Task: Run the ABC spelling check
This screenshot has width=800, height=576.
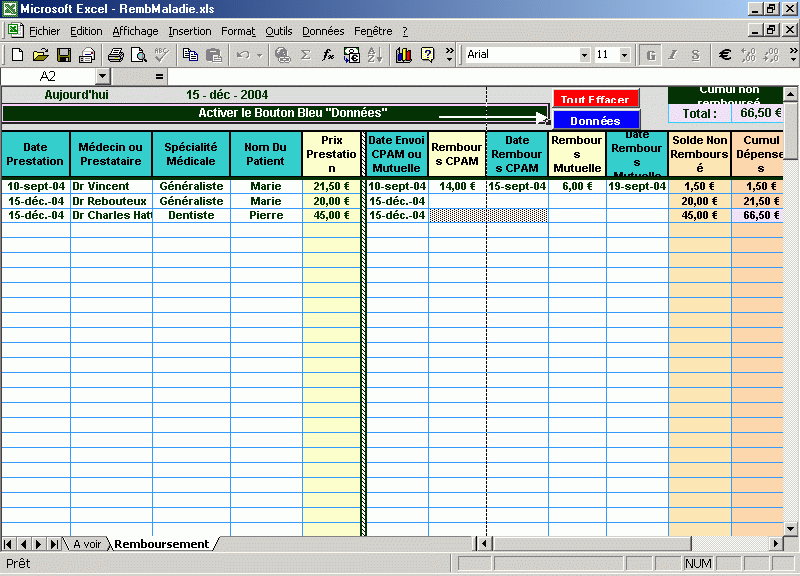Action: point(162,55)
